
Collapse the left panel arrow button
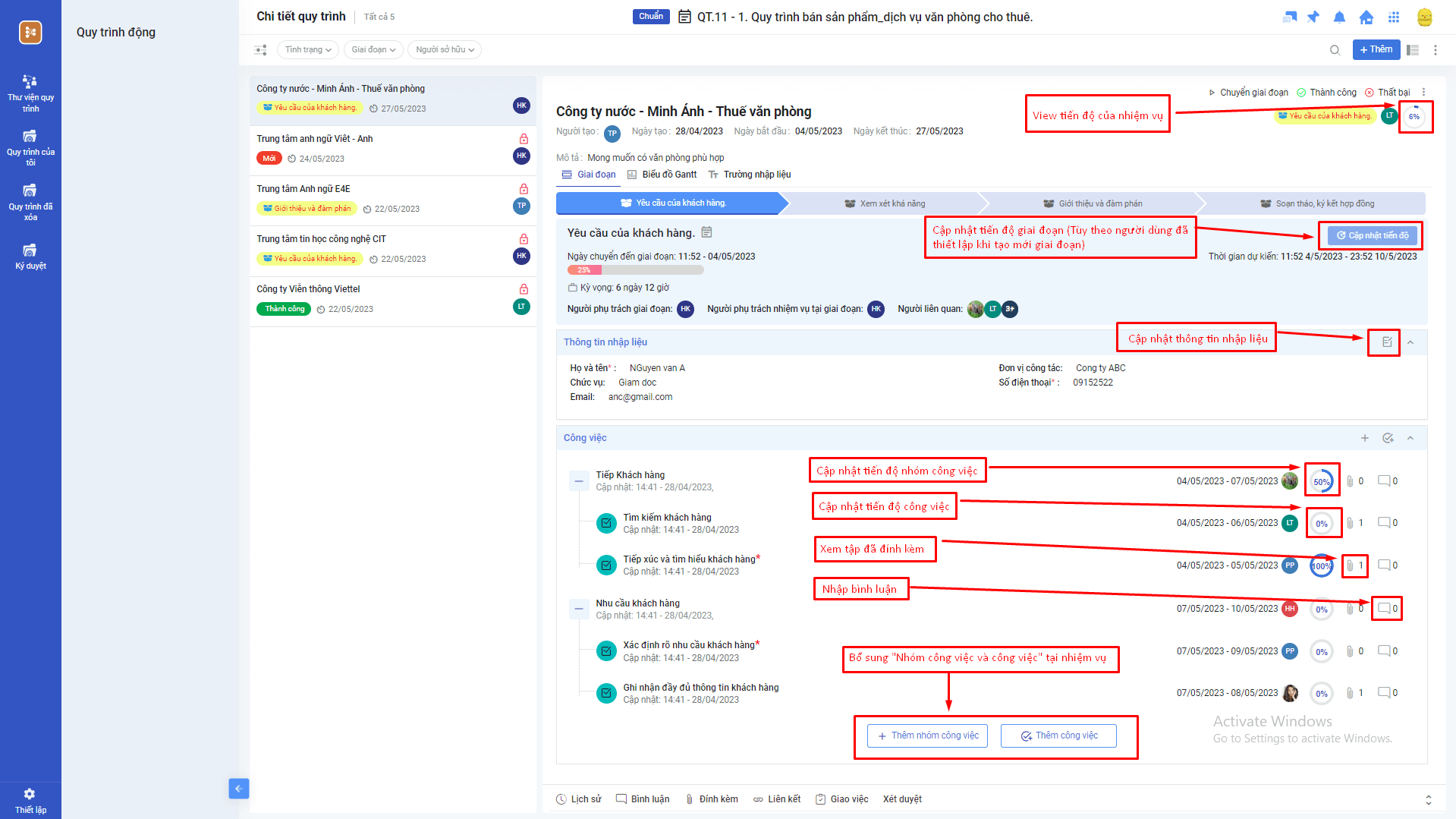[238, 789]
